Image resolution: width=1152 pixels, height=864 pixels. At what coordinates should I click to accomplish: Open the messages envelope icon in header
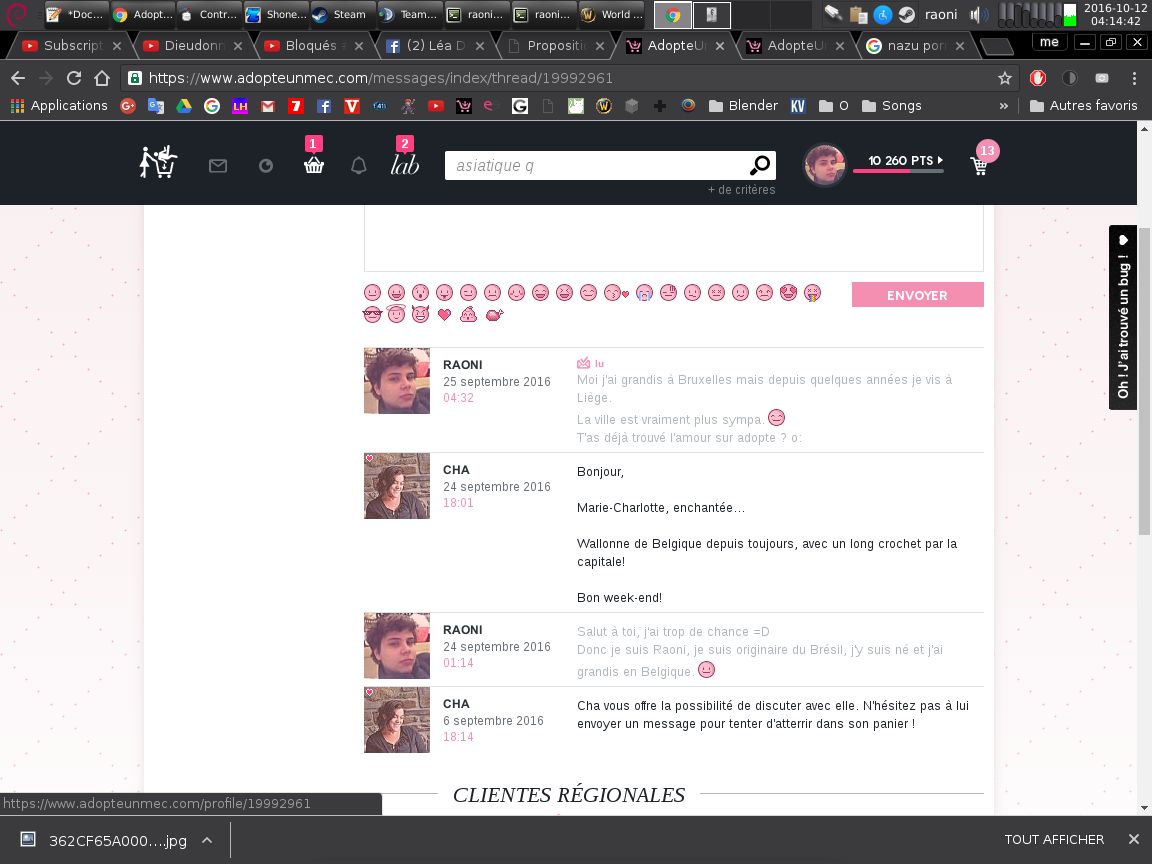click(217, 166)
